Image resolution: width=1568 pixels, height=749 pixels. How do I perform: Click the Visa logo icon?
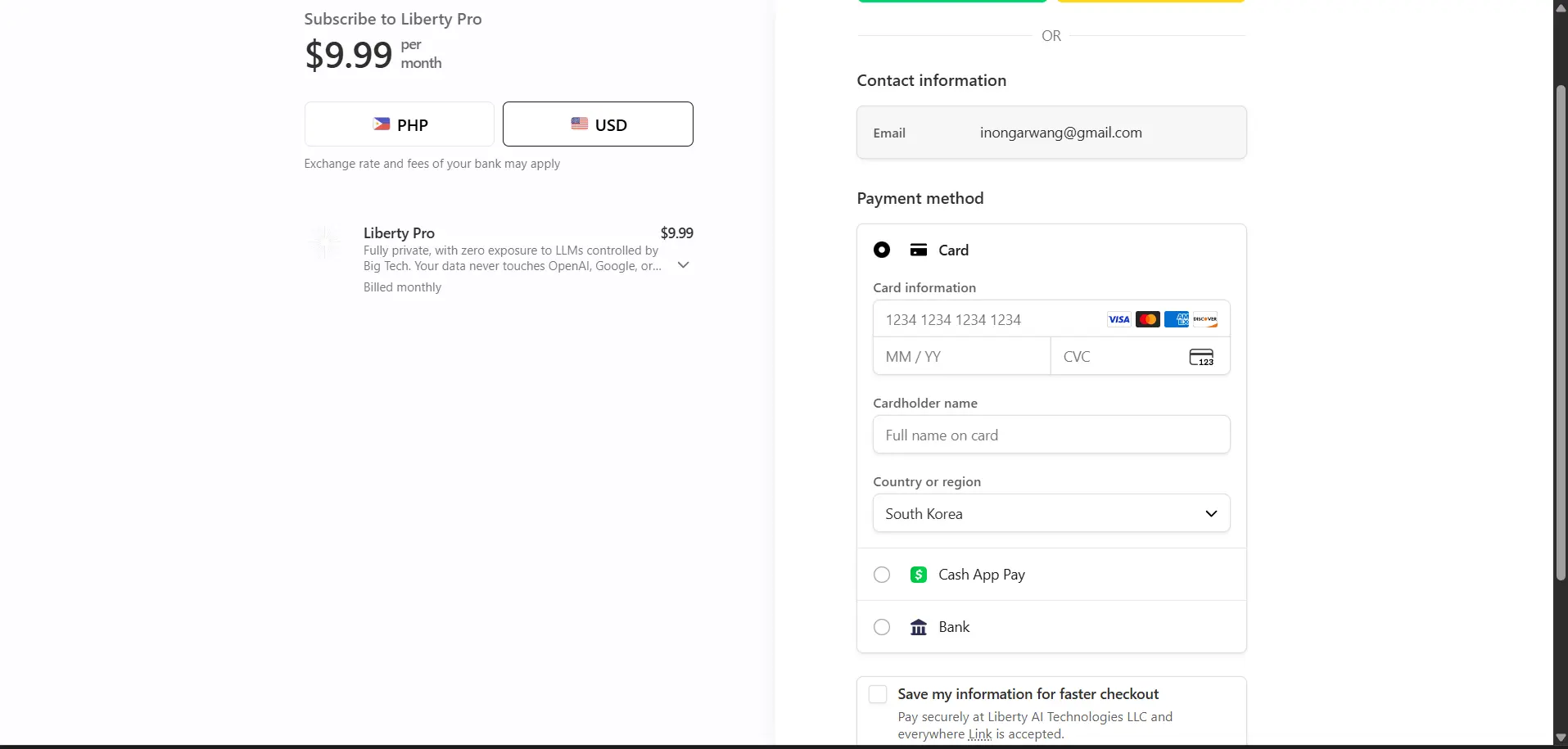tap(1118, 319)
